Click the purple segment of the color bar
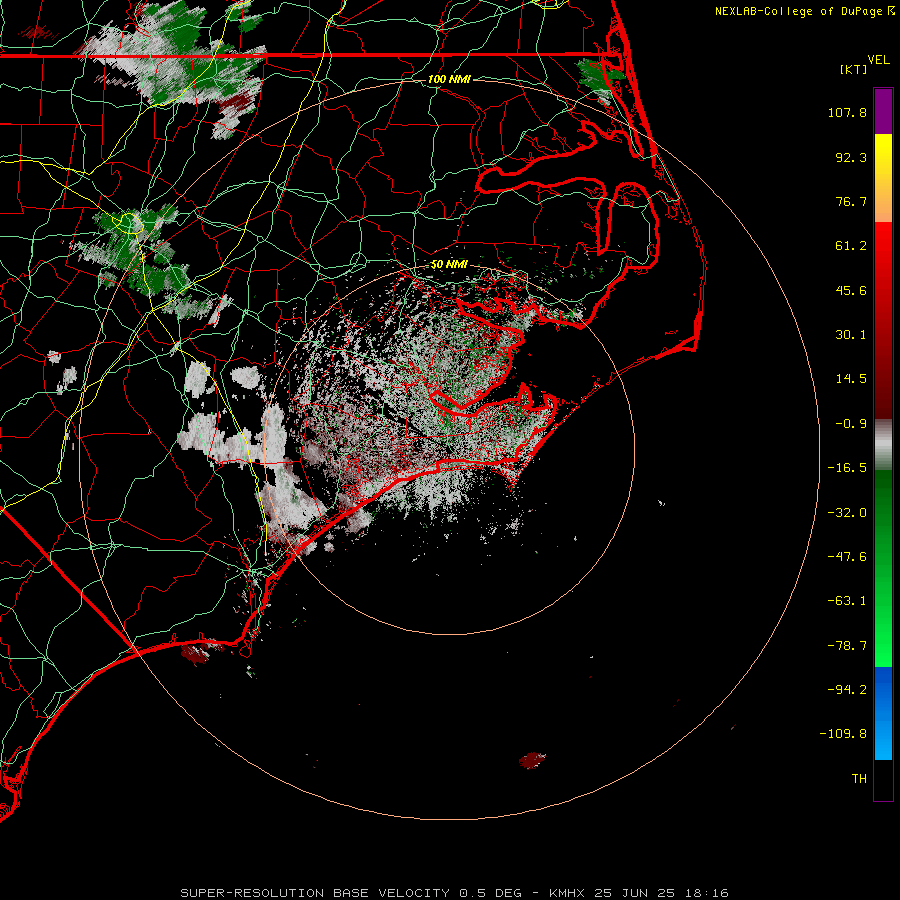This screenshot has width=900, height=900. tap(883, 111)
